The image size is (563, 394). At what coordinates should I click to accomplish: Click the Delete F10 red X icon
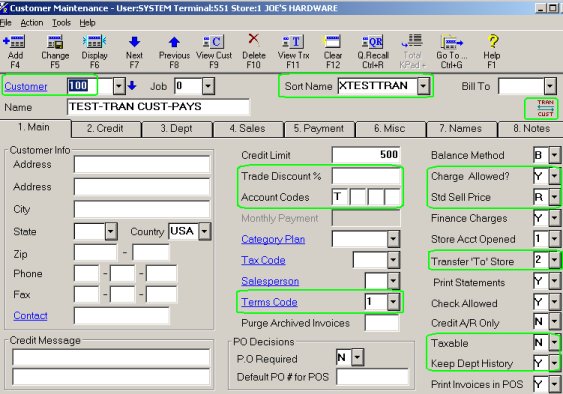click(254, 39)
